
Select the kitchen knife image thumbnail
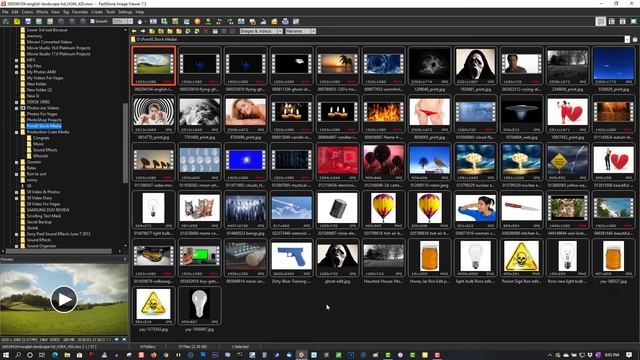pos(522,208)
